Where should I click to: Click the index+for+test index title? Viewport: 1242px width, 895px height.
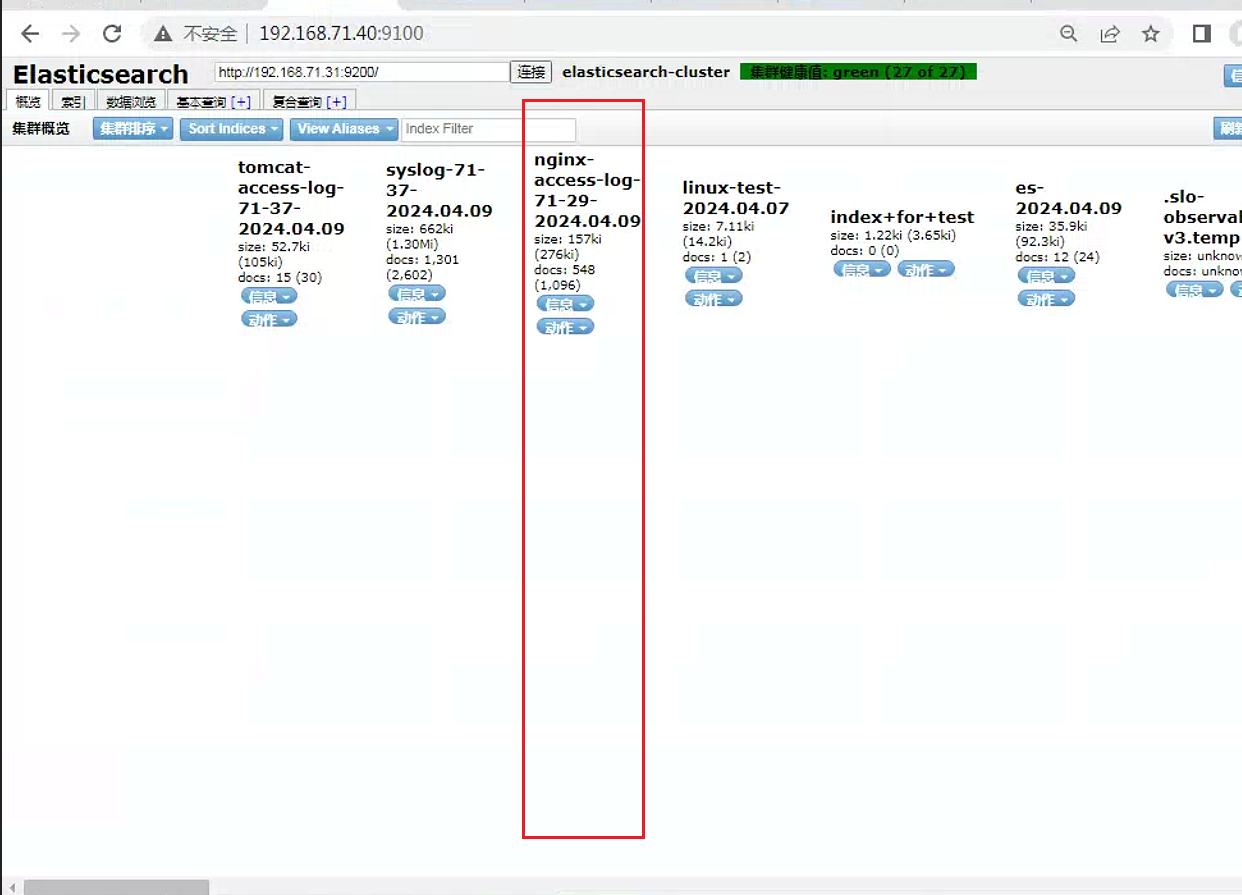coord(902,217)
